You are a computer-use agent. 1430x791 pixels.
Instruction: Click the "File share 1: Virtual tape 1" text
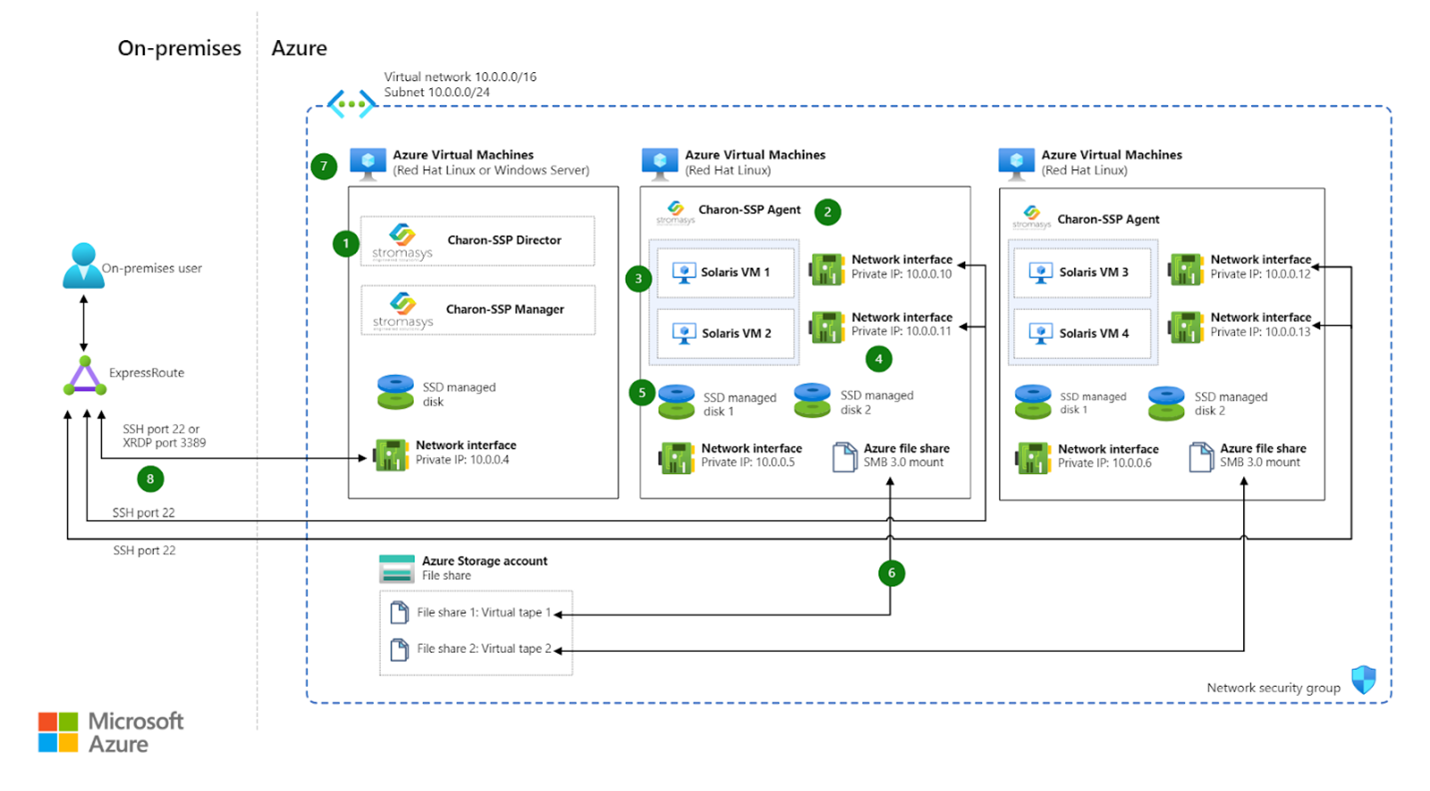tap(484, 613)
